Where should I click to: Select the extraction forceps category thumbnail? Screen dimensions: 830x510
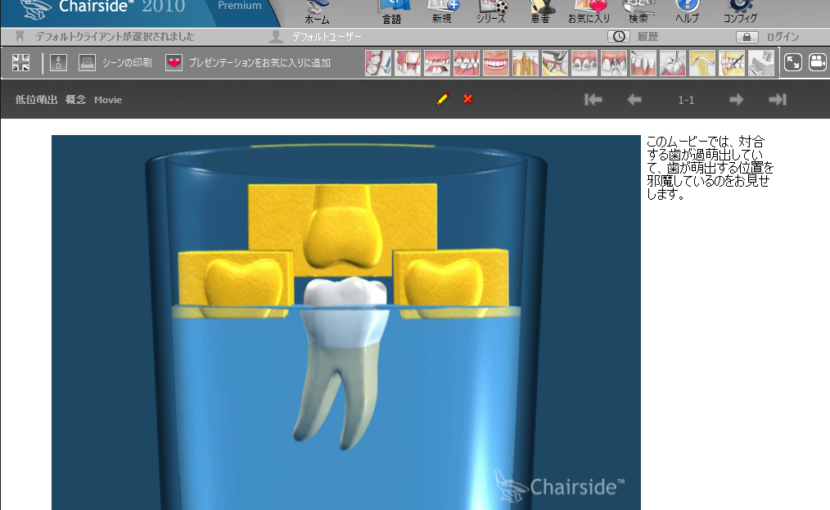[x=555, y=63]
